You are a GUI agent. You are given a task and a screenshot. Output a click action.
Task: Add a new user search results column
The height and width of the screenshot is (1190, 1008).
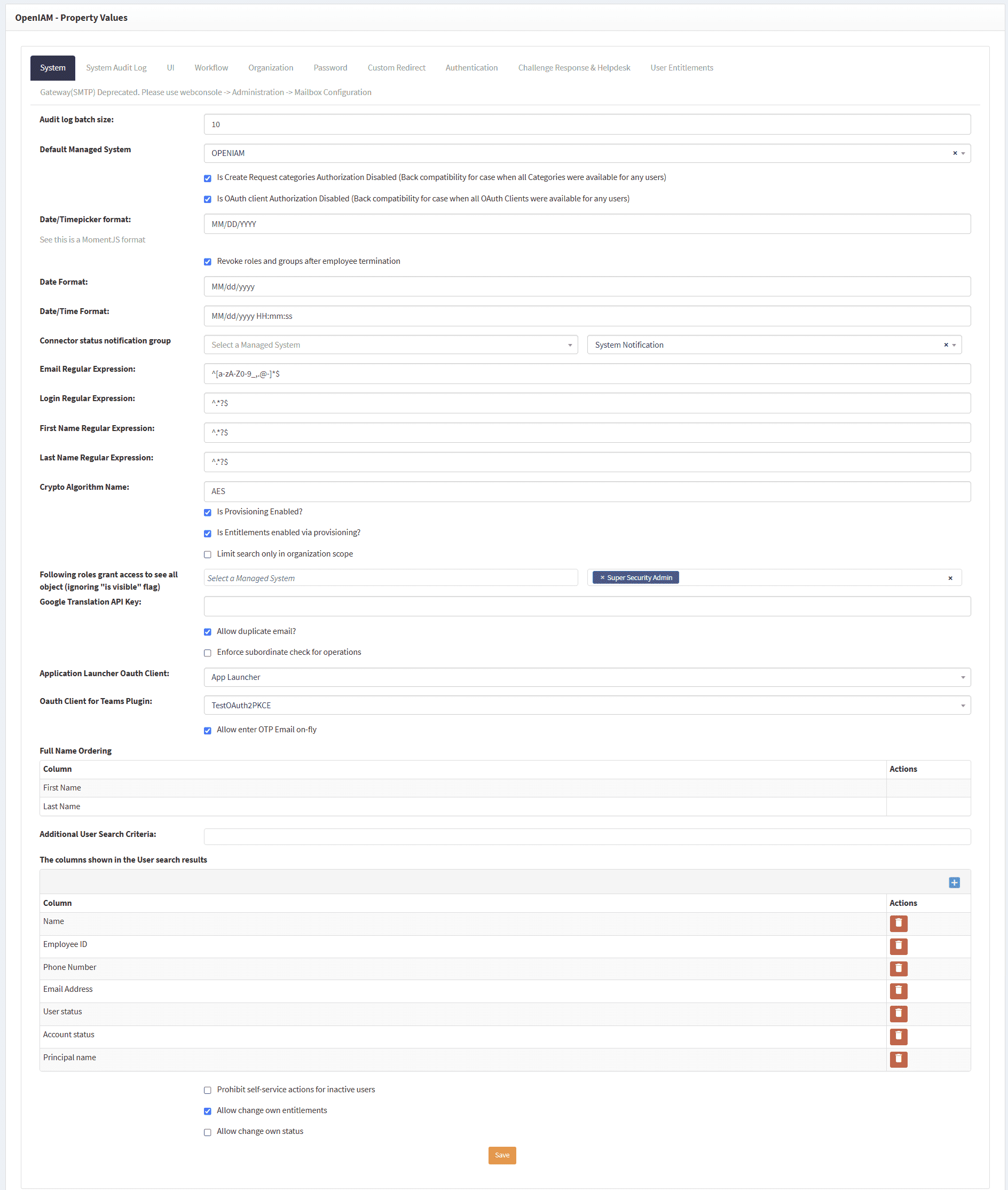pyautogui.click(x=954, y=882)
